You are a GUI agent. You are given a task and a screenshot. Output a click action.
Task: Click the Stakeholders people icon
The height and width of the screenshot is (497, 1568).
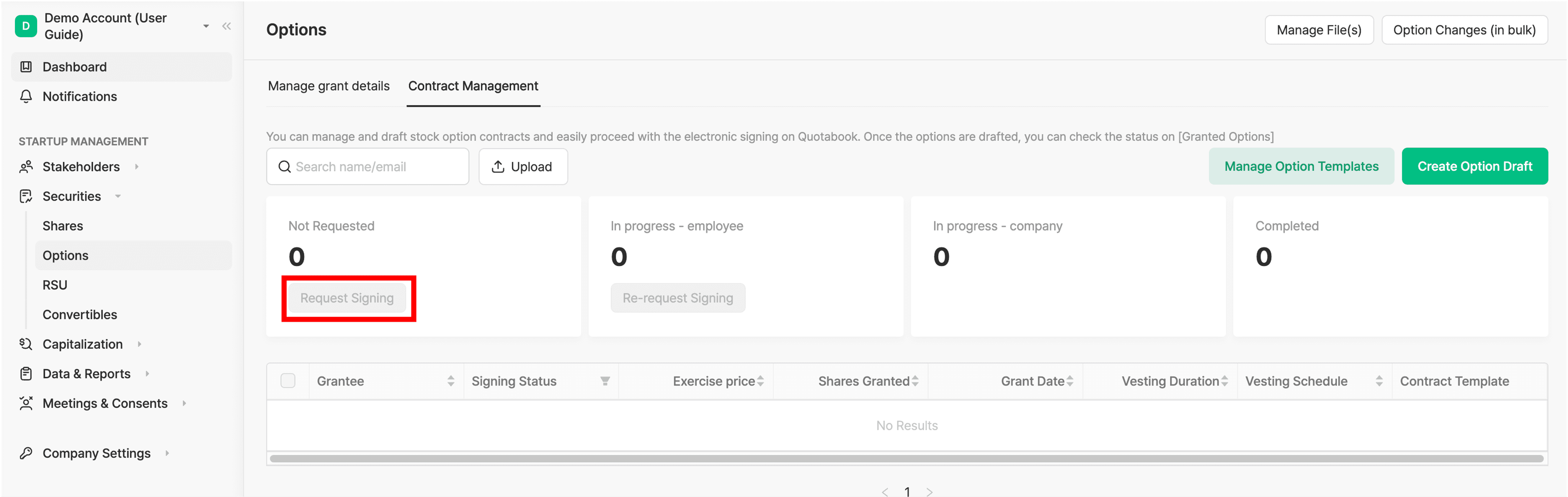click(x=26, y=167)
